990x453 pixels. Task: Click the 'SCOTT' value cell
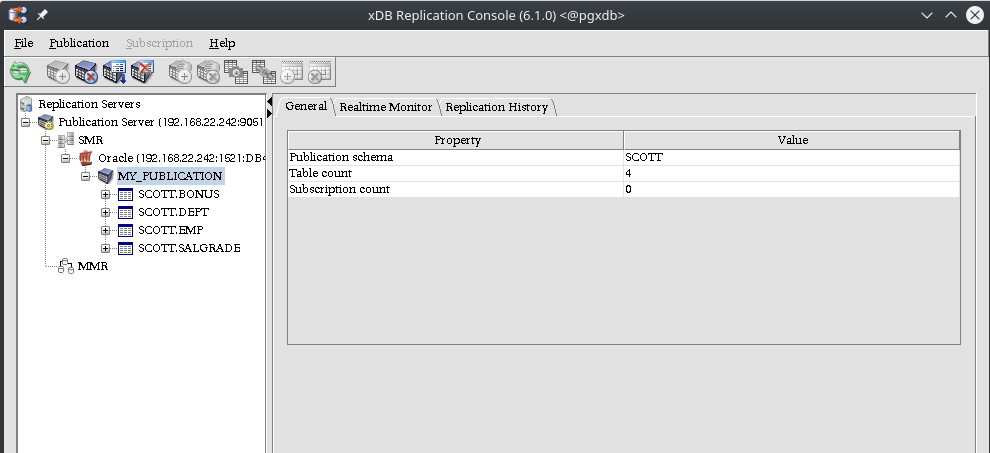(x=792, y=157)
